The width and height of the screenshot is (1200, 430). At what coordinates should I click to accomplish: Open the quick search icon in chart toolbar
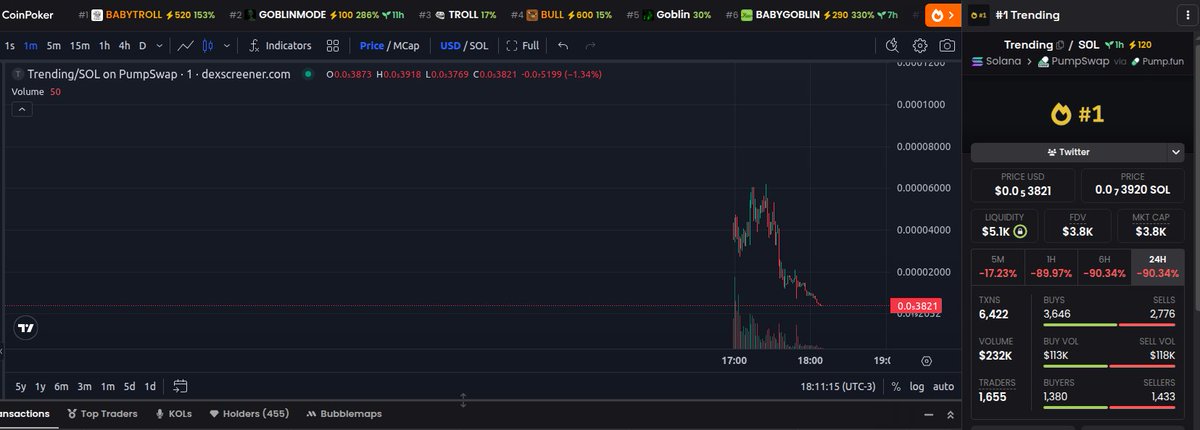893,45
